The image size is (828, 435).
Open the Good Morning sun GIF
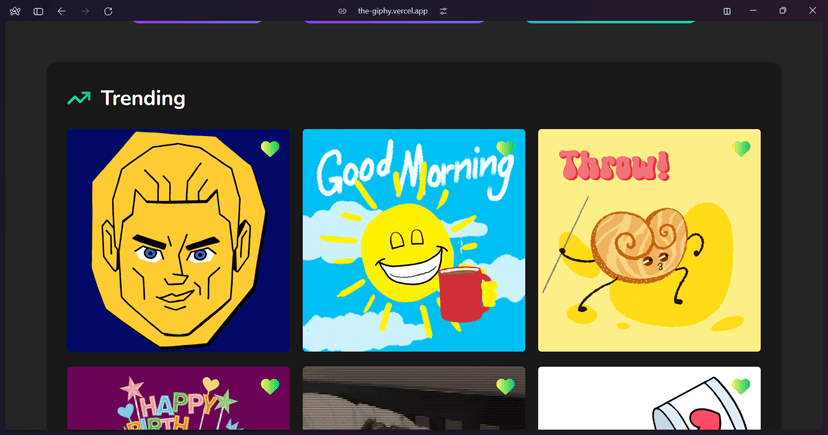pos(414,240)
